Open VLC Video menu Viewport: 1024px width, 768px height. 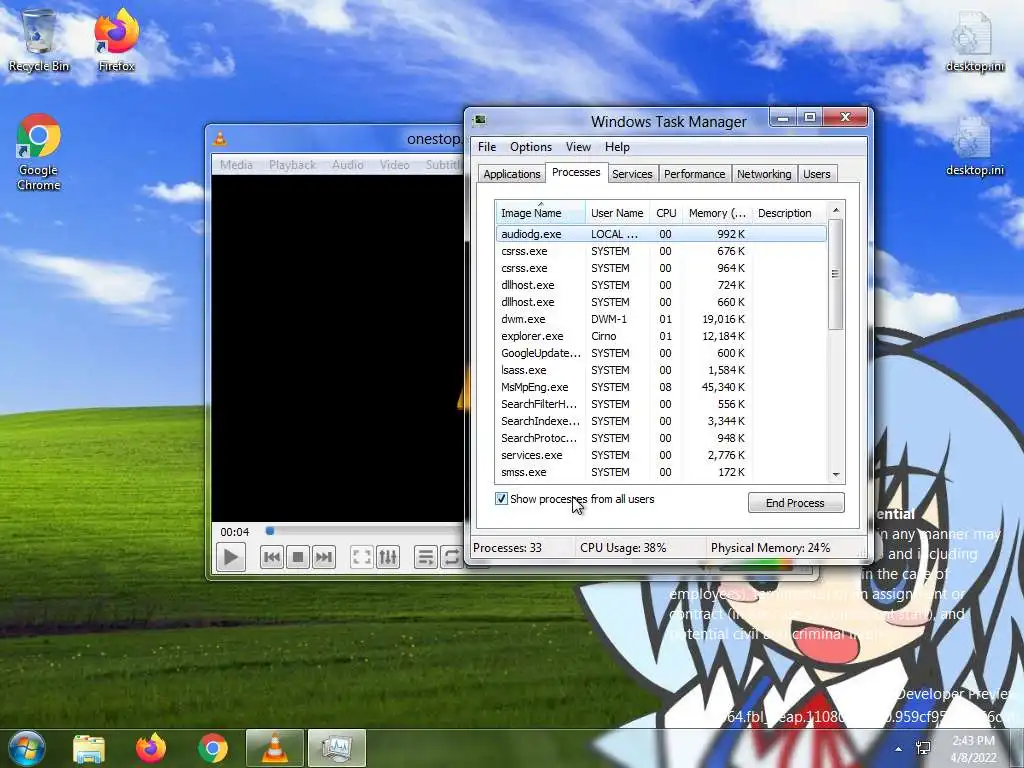point(394,165)
